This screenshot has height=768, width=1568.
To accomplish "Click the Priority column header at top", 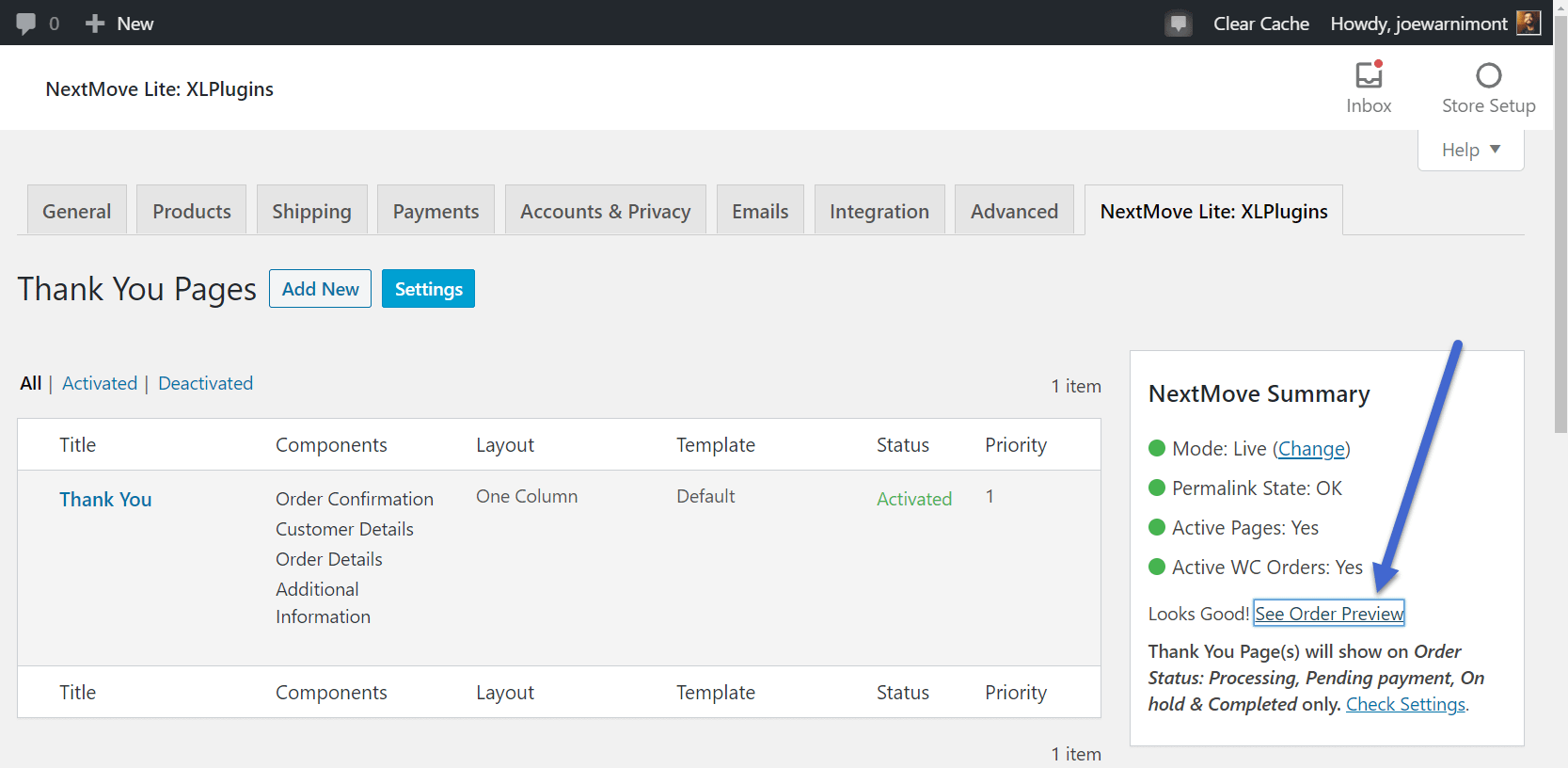I will pos(1016,445).
